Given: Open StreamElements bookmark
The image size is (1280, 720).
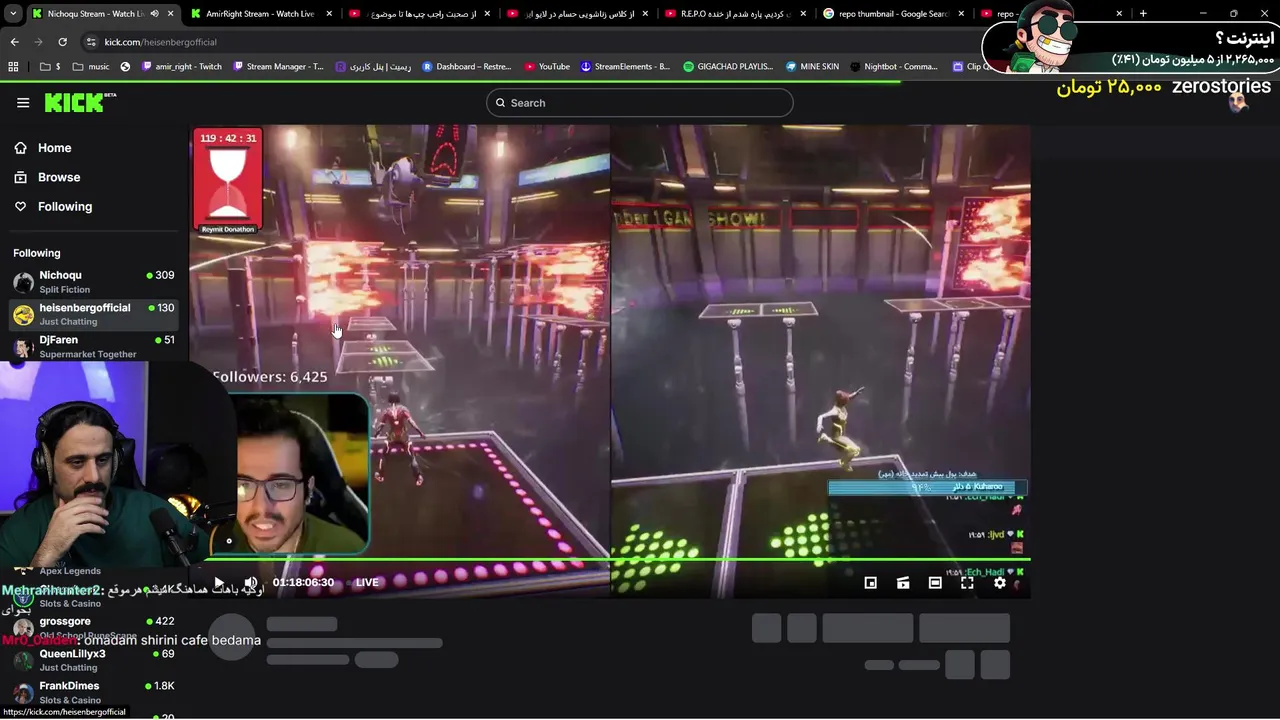Looking at the screenshot, I should pyautogui.click(x=625, y=67).
